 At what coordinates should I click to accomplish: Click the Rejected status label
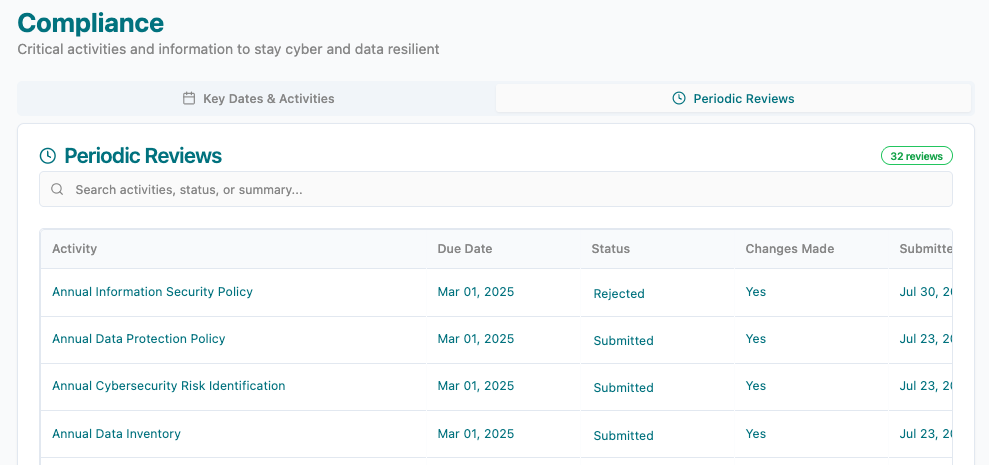[618, 294]
